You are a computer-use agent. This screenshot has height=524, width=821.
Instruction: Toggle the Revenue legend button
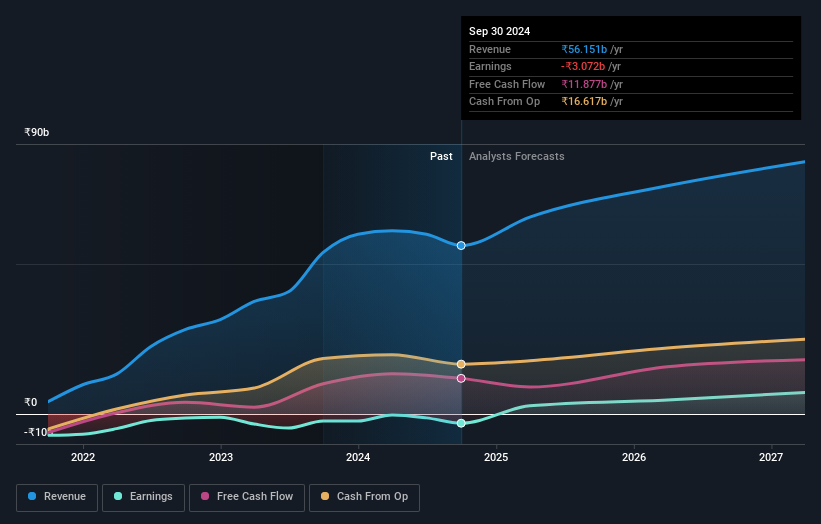pos(57,497)
